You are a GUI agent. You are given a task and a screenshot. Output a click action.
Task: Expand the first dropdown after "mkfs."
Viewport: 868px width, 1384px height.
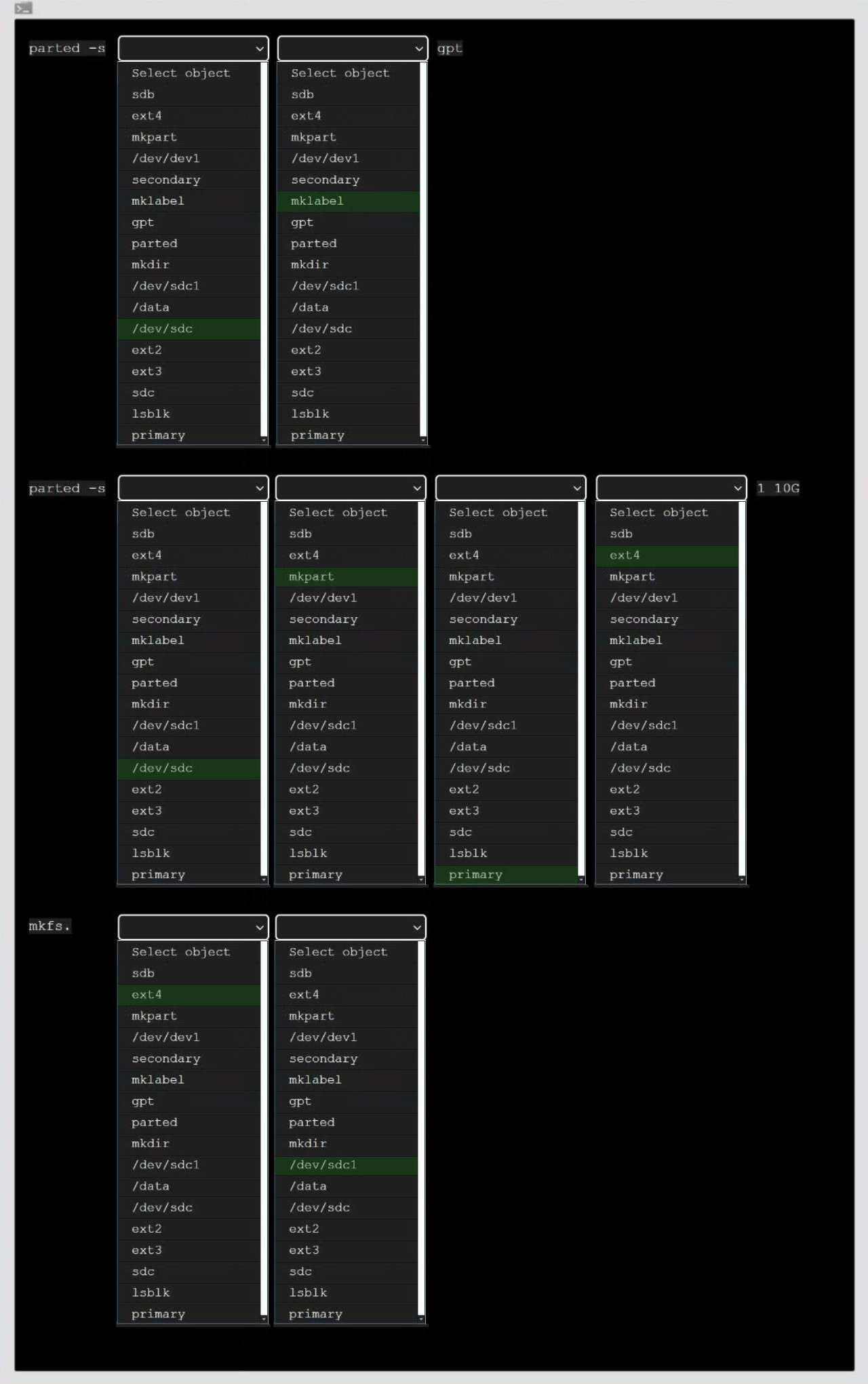(x=193, y=928)
